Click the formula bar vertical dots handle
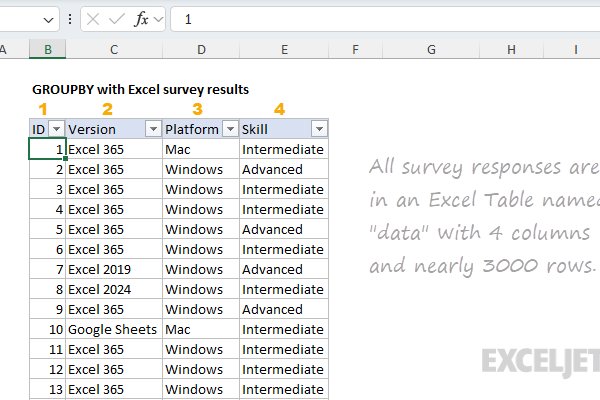 (70, 19)
